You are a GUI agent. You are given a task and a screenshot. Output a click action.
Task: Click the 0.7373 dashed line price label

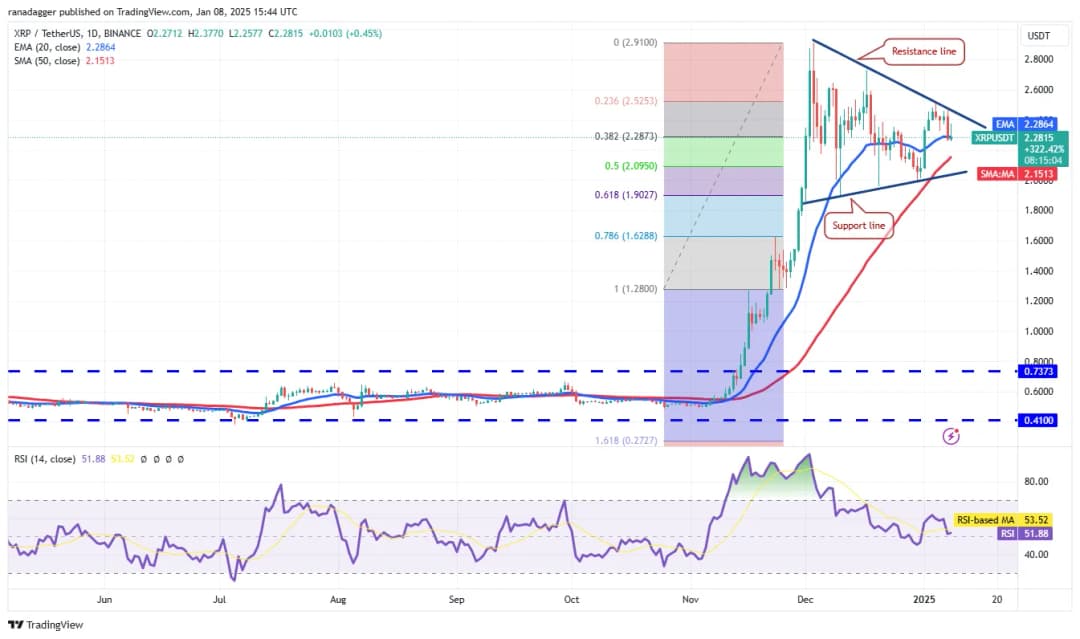[x=1035, y=371]
